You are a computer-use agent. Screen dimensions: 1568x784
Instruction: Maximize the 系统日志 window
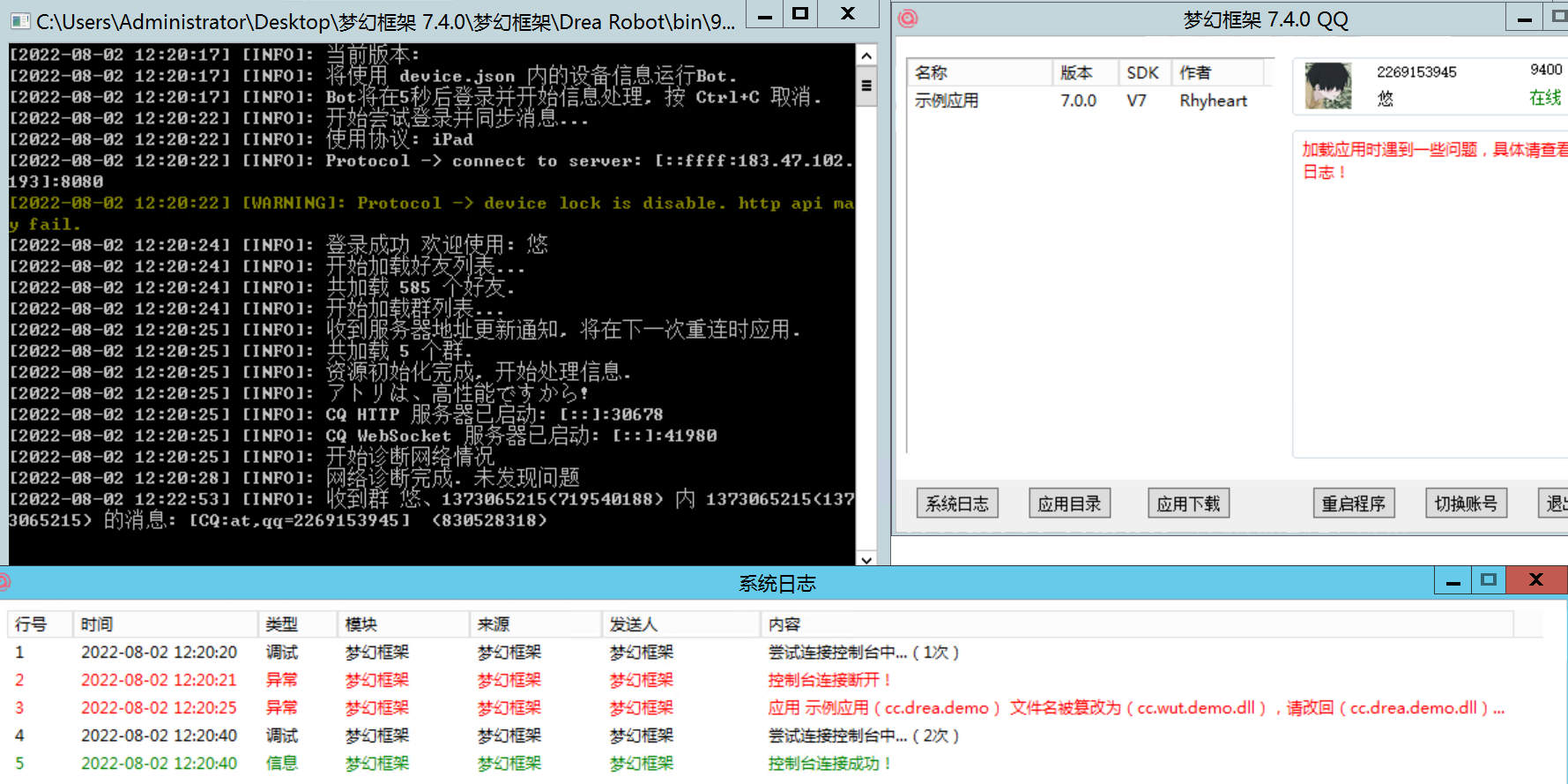click(x=1489, y=580)
